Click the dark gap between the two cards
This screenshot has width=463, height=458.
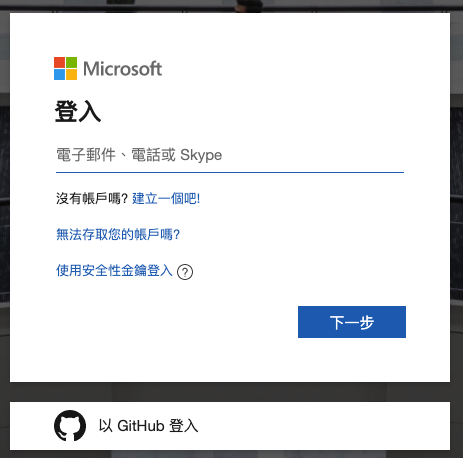230,392
